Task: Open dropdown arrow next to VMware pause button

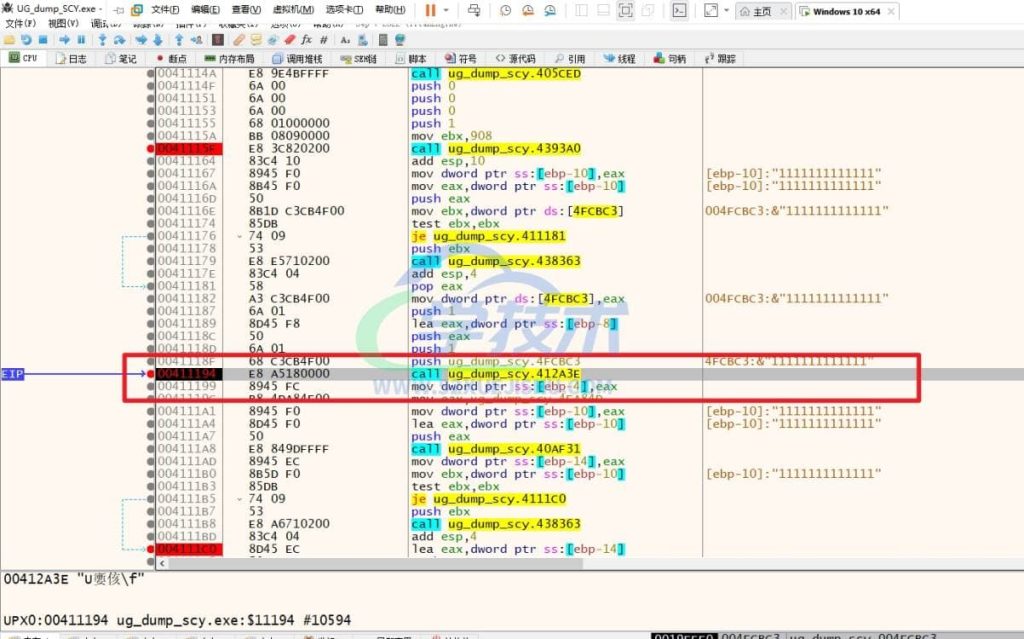Action: coord(446,10)
